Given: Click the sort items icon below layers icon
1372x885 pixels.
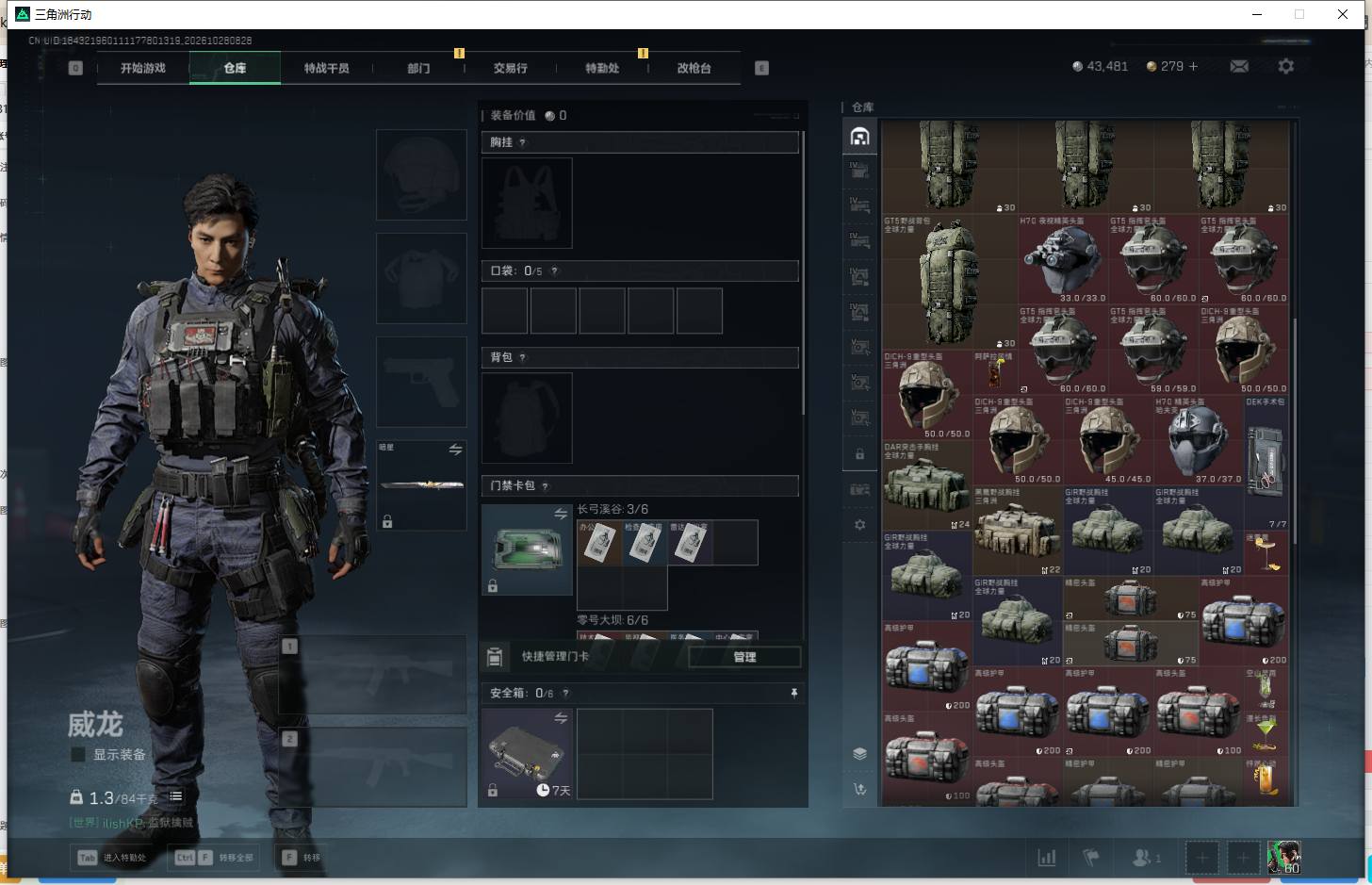Looking at the screenshot, I should click(859, 789).
